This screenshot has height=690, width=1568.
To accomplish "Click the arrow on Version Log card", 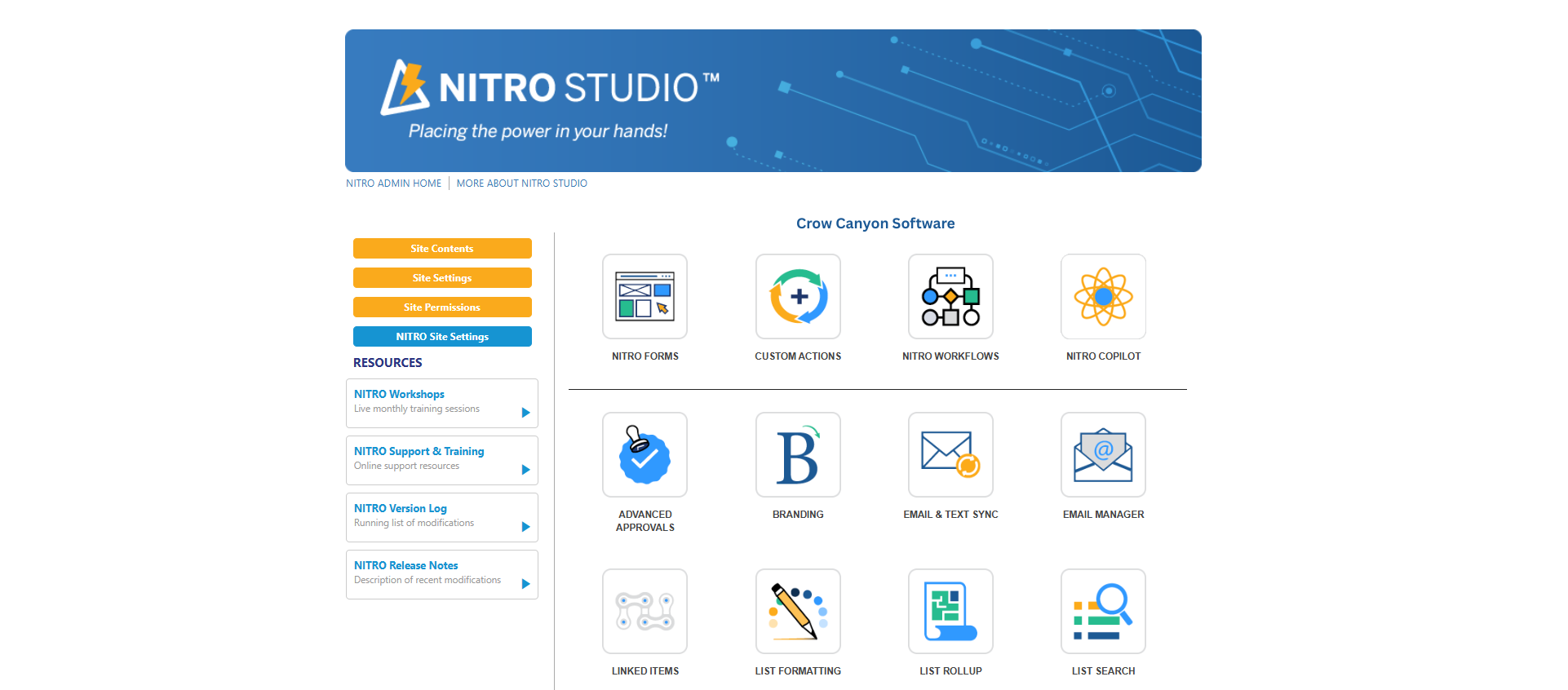I will click(x=526, y=527).
